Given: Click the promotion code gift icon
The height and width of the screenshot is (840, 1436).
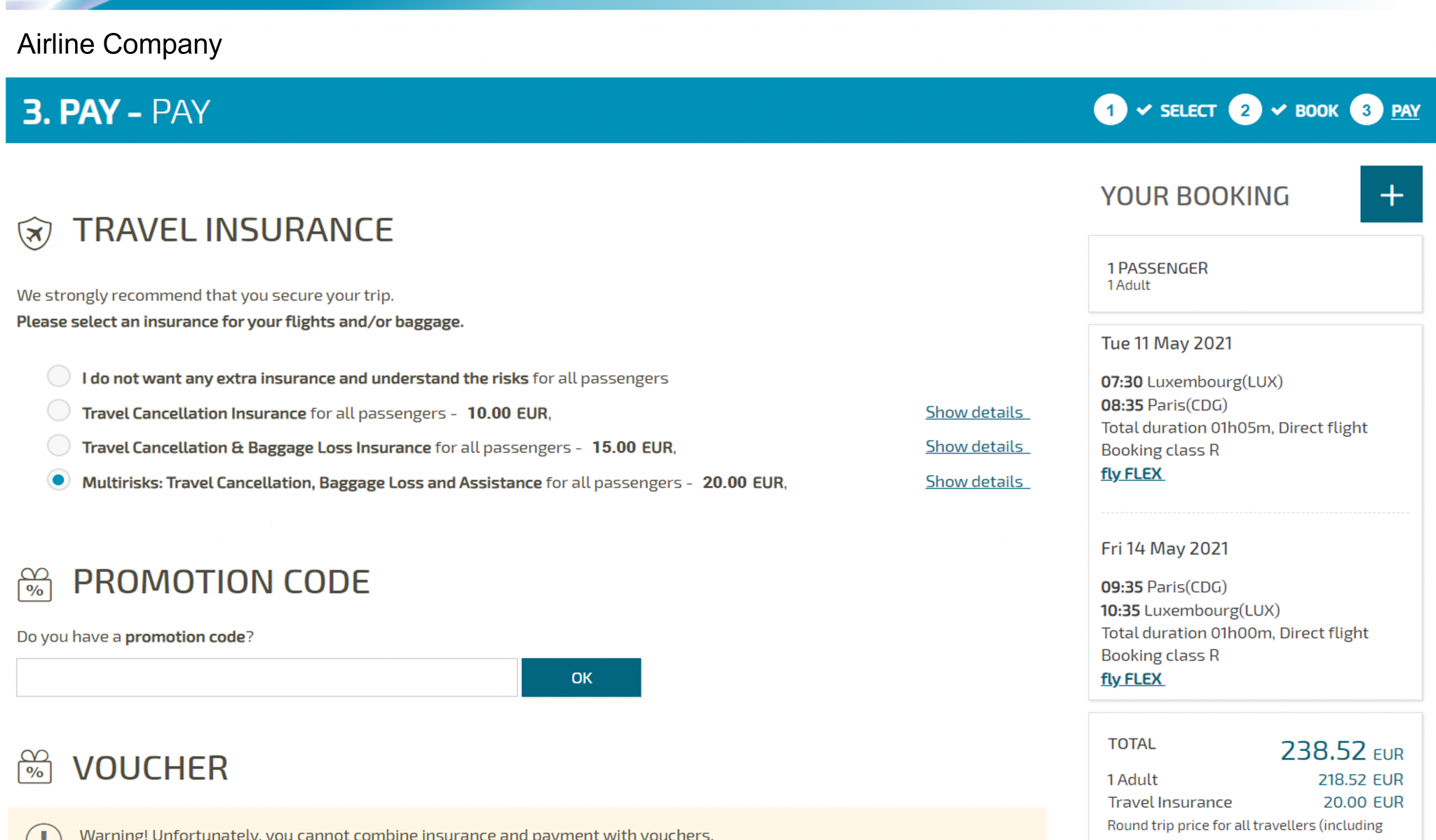Looking at the screenshot, I should (34, 585).
